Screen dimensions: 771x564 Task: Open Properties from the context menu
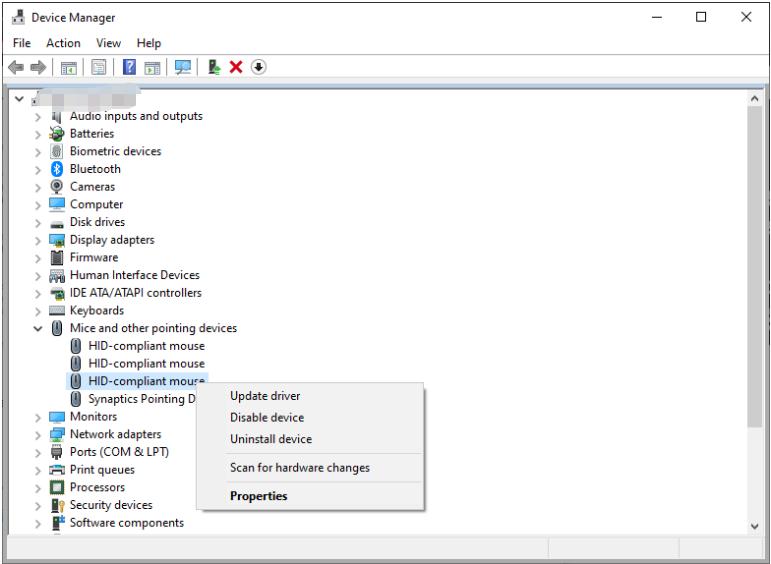coord(258,496)
